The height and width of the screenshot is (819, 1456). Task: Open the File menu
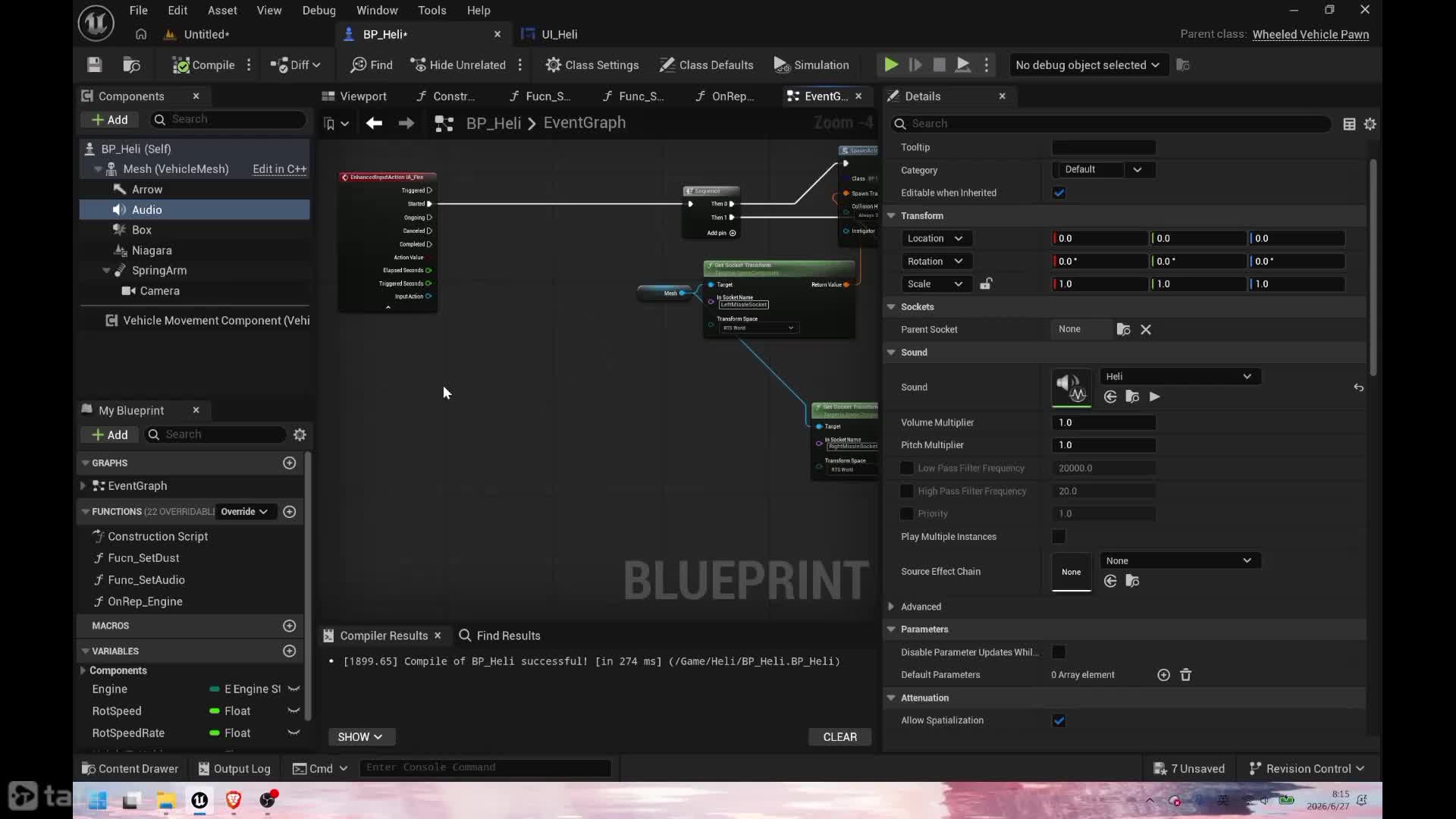[x=138, y=11]
